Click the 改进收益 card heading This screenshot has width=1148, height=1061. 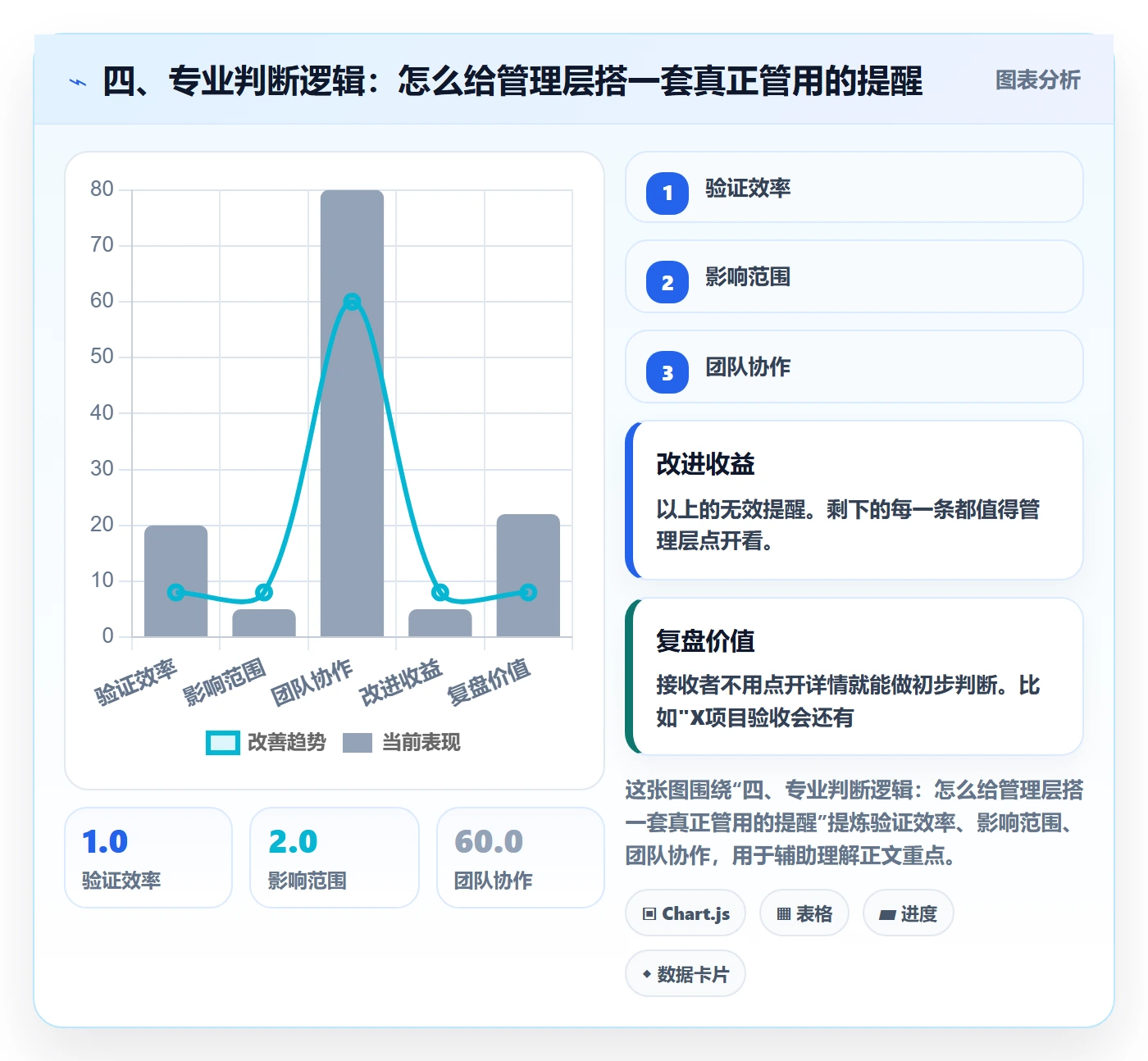[705, 464]
